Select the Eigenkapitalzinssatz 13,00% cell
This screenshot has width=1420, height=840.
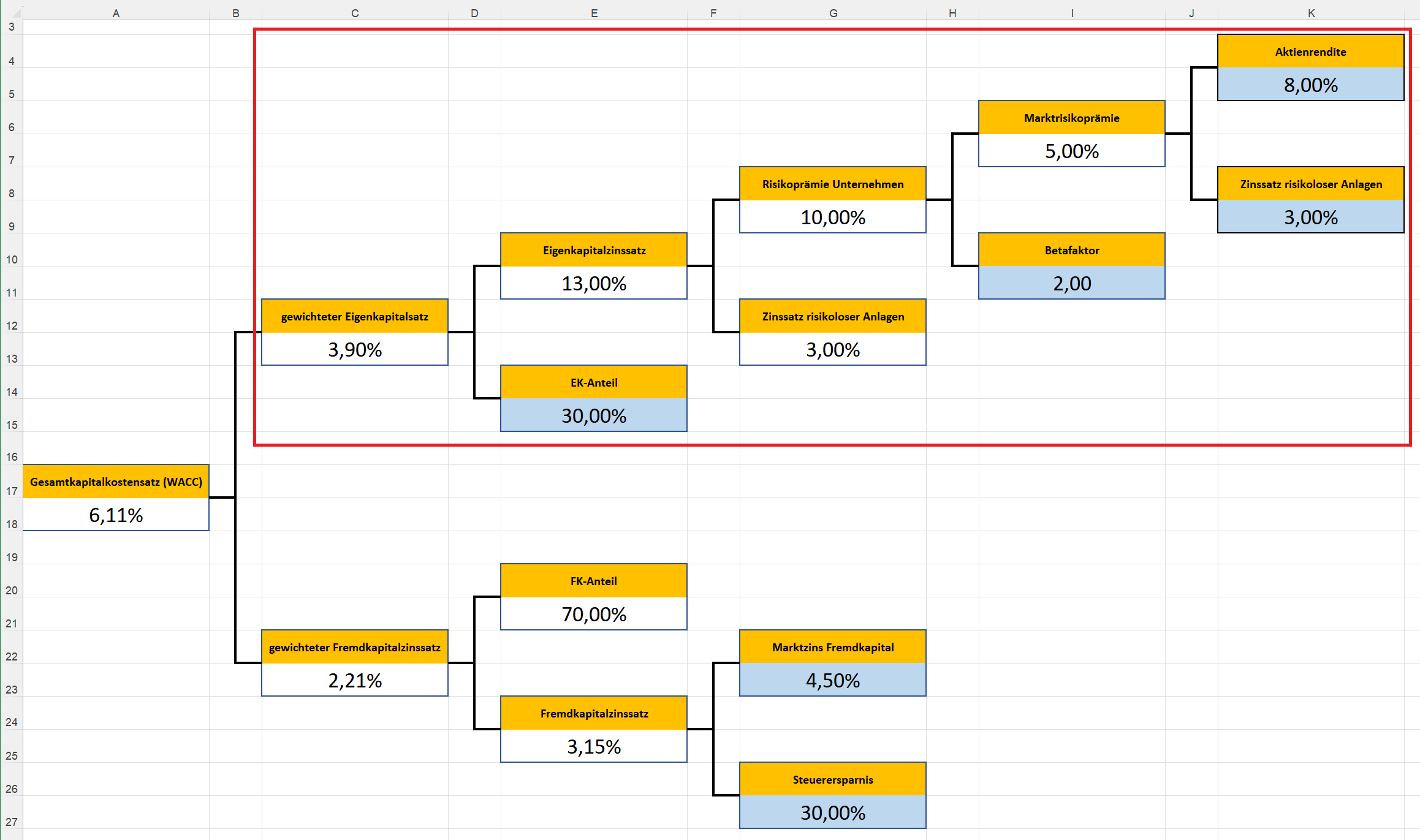pos(593,283)
